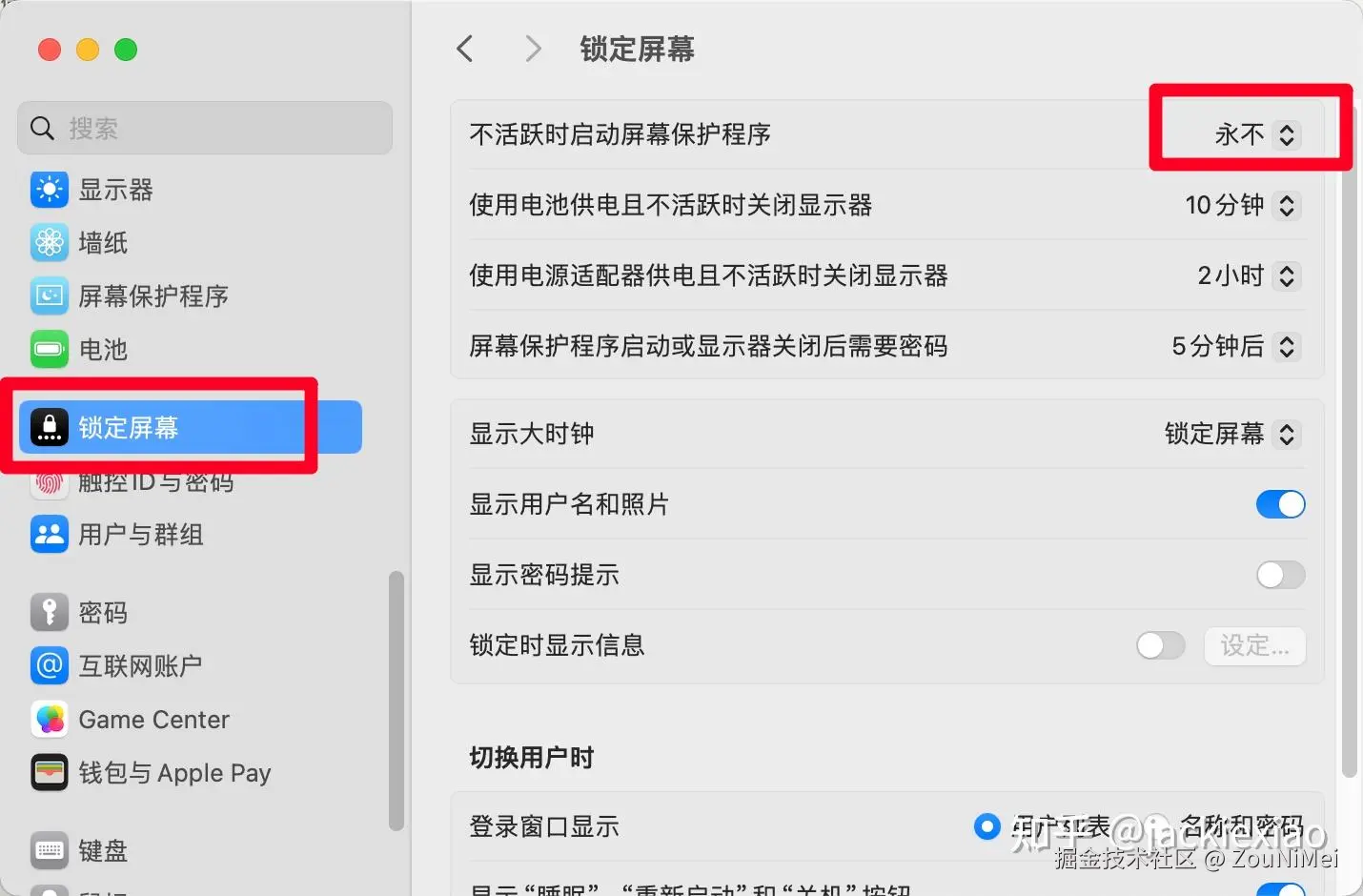Open the 显示器 settings icon
1363x896 pixels.
click(x=49, y=190)
